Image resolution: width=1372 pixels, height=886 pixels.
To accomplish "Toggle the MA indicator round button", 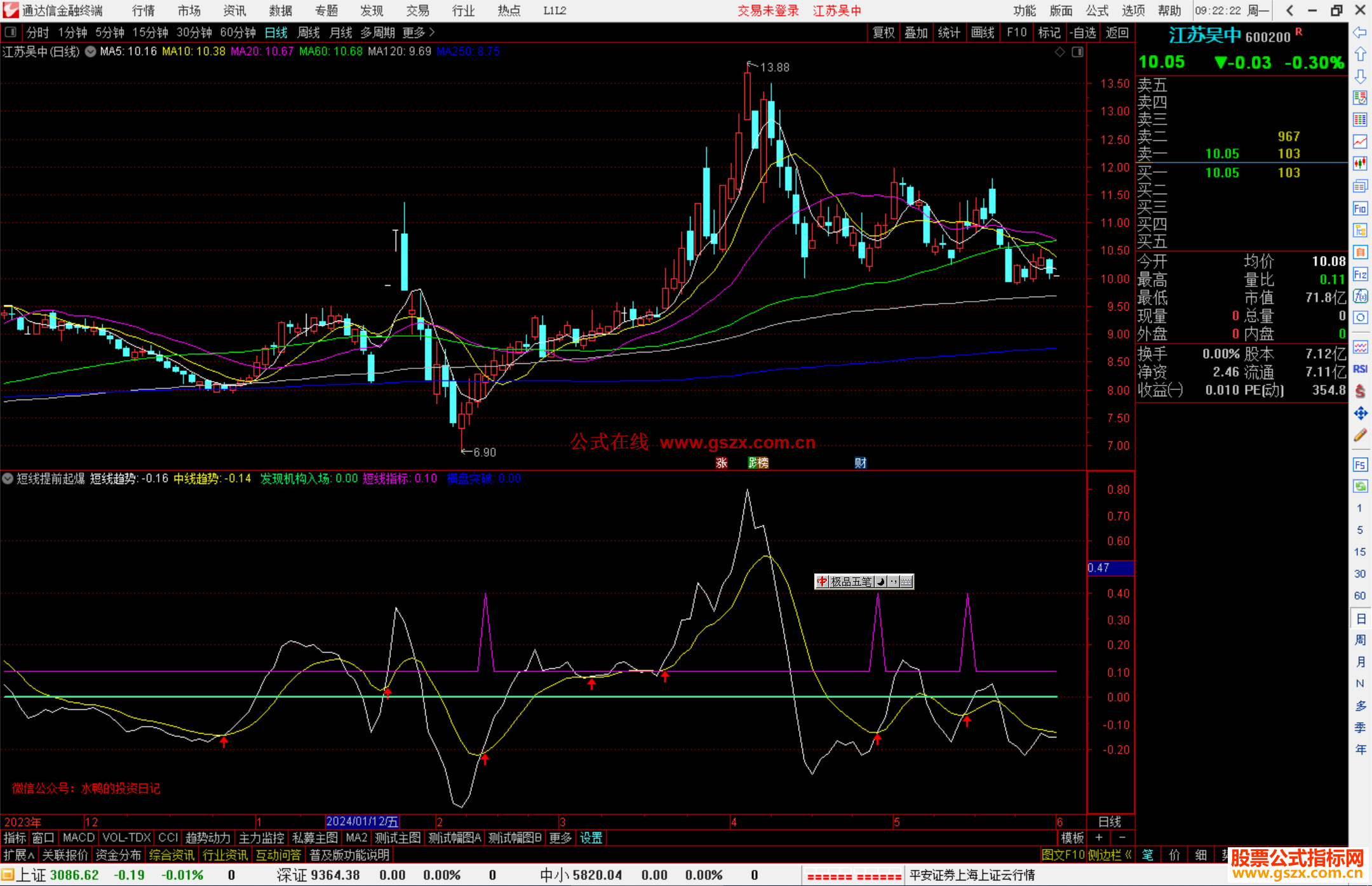I will (x=91, y=51).
